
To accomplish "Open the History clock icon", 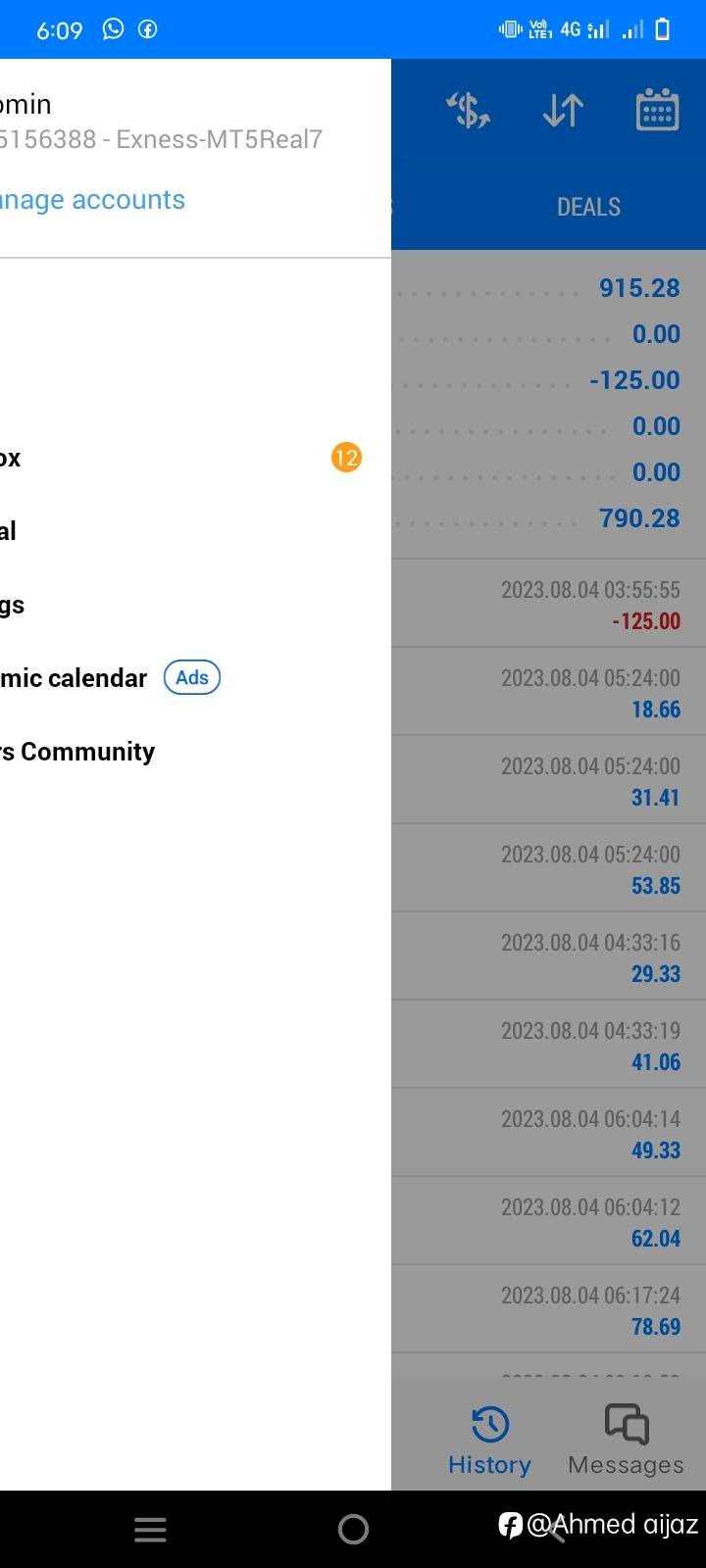I will [489, 1425].
